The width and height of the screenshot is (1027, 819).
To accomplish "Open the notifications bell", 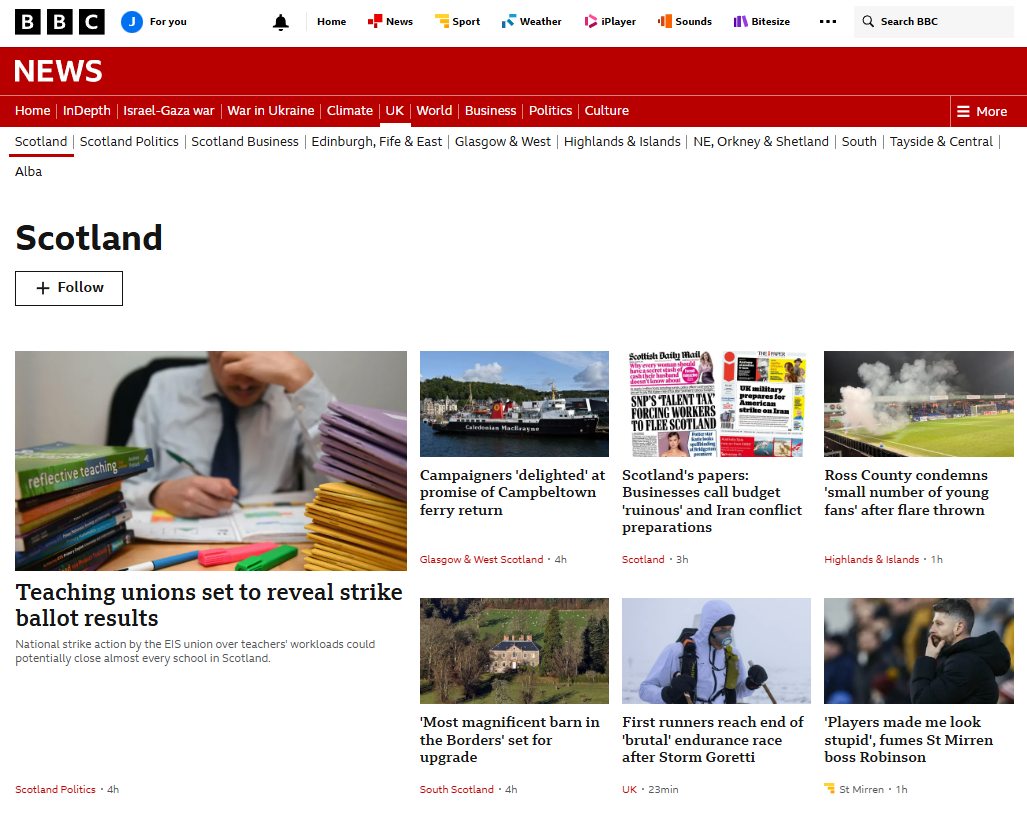I will point(280,21).
